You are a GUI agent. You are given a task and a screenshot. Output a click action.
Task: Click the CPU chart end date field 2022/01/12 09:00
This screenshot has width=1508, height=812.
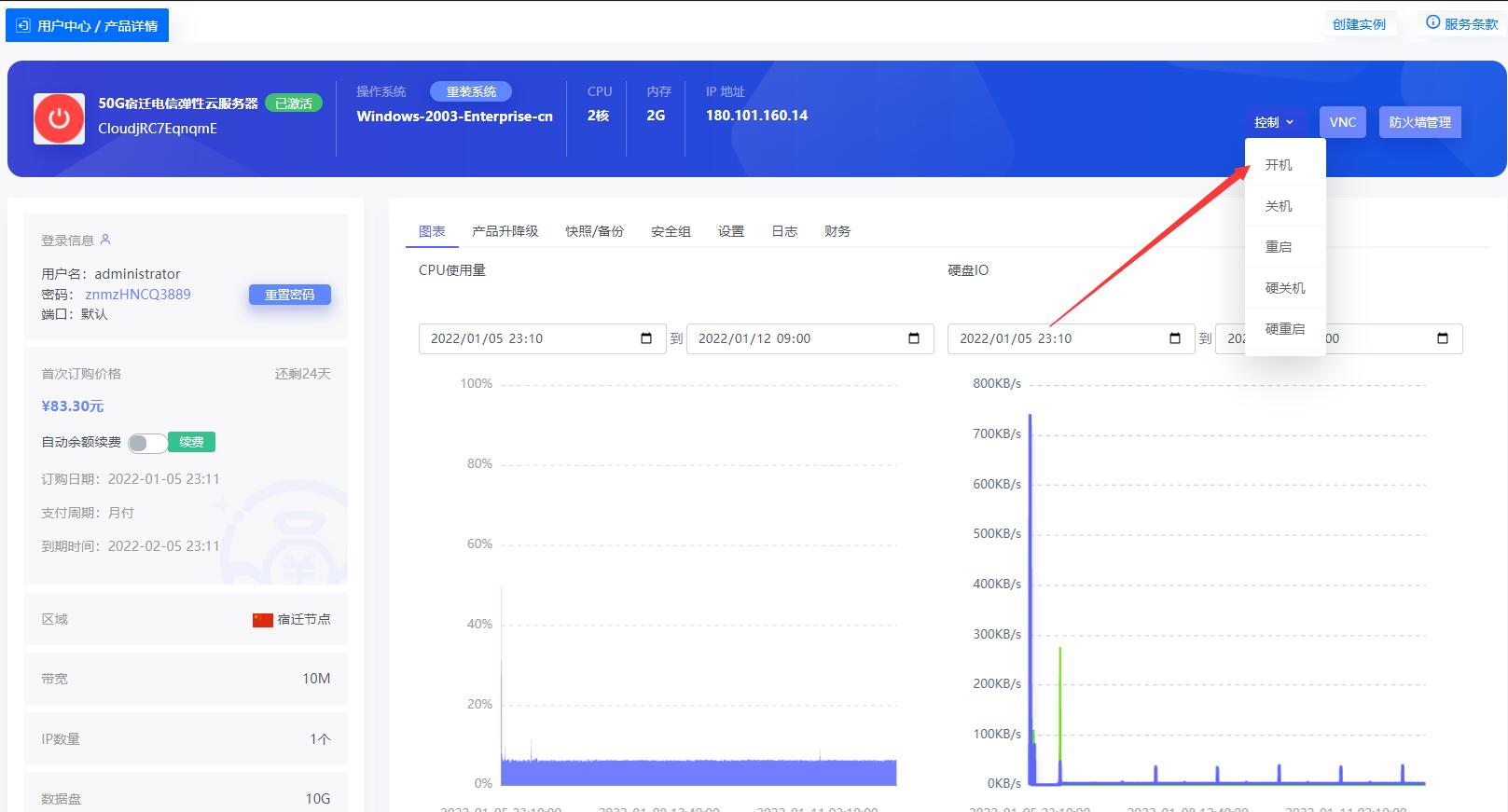(x=810, y=338)
